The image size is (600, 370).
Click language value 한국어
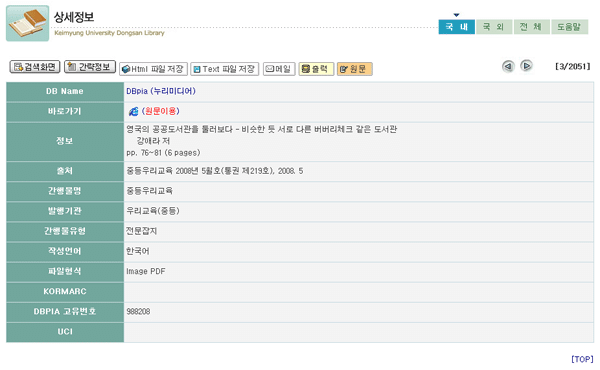(x=138, y=251)
